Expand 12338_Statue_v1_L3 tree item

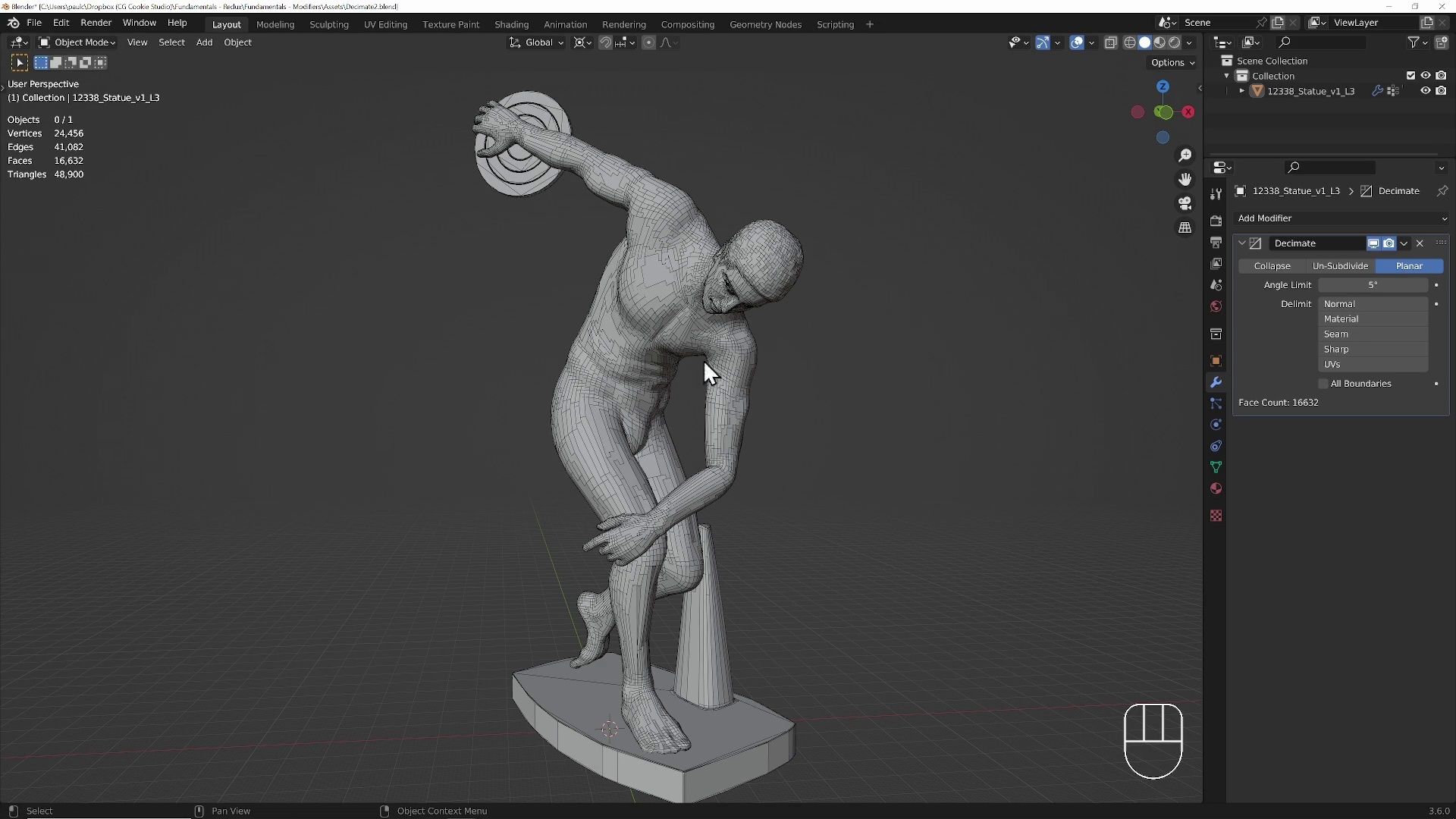point(1242,91)
